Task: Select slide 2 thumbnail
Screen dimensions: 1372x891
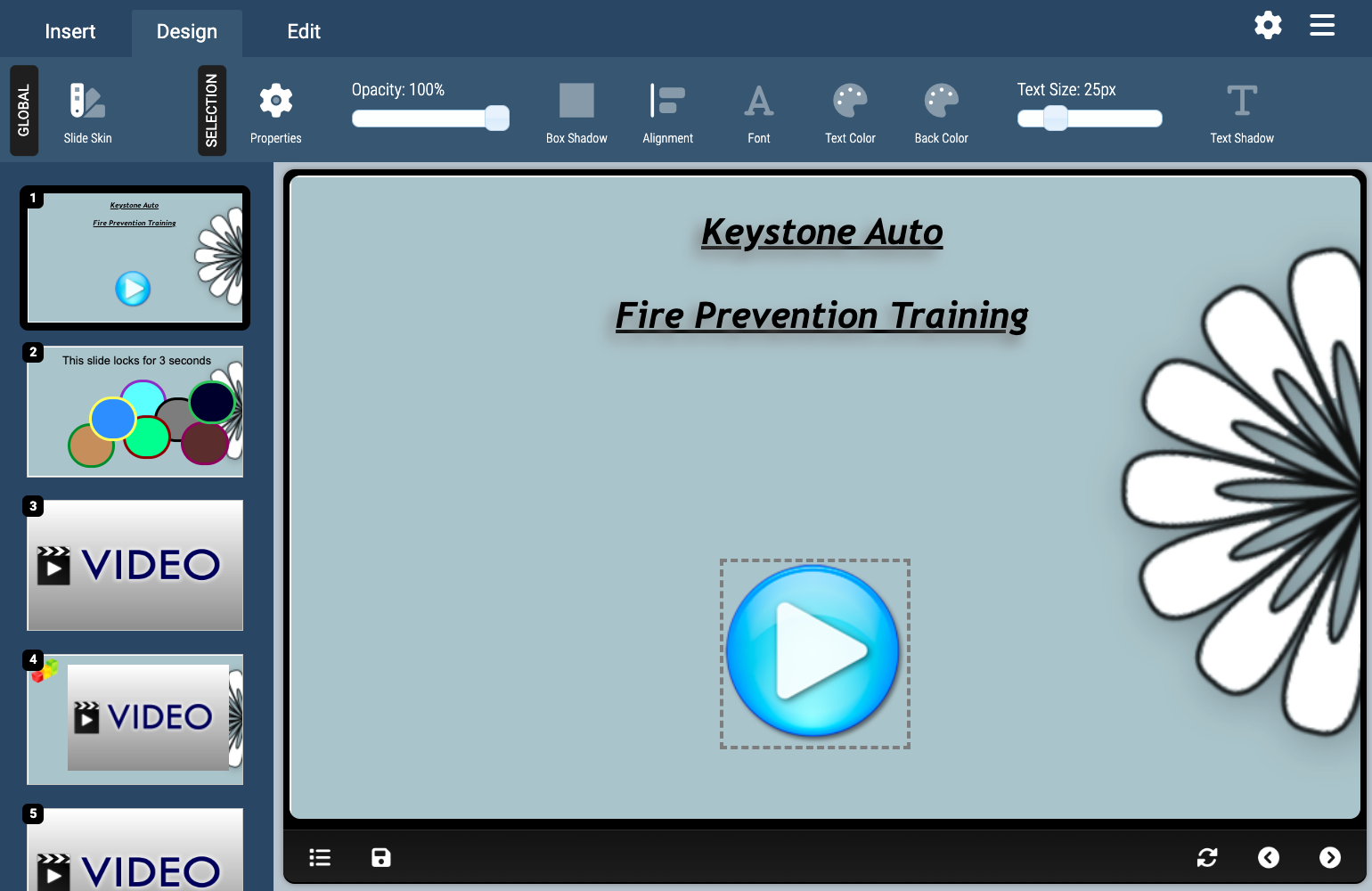Action: tap(135, 412)
